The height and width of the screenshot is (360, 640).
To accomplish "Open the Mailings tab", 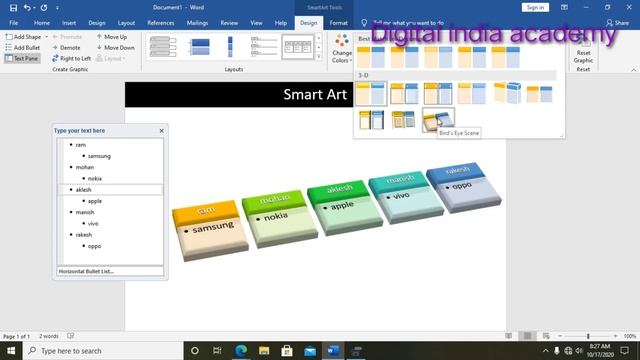I will click(198, 23).
